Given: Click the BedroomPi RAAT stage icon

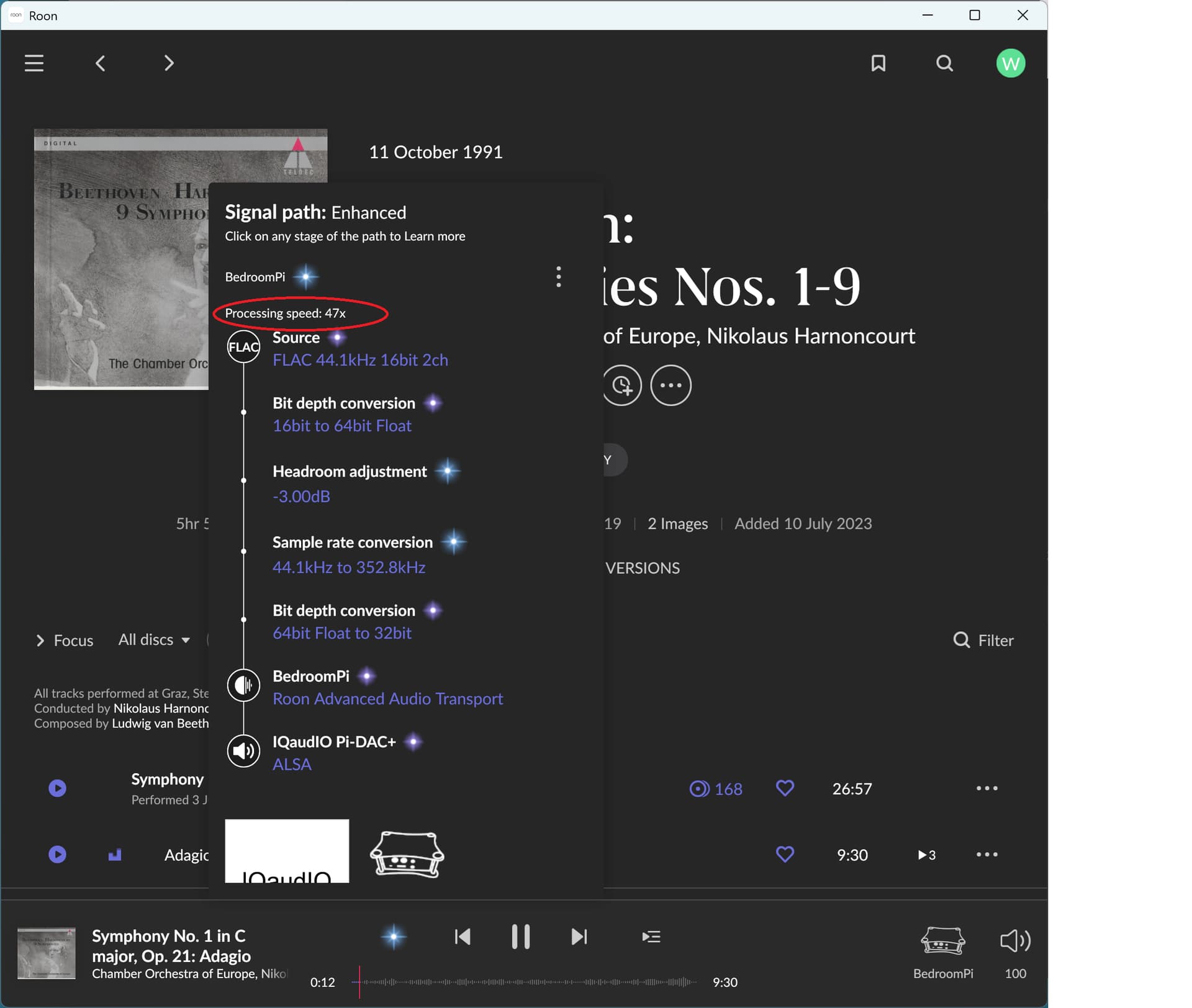Looking at the screenshot, I should coord(243,685).
